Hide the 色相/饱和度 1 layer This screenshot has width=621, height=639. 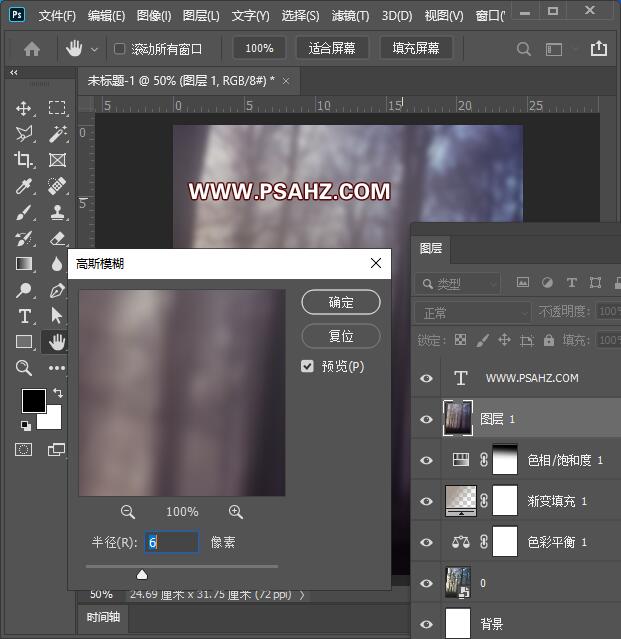click(427, 460)
